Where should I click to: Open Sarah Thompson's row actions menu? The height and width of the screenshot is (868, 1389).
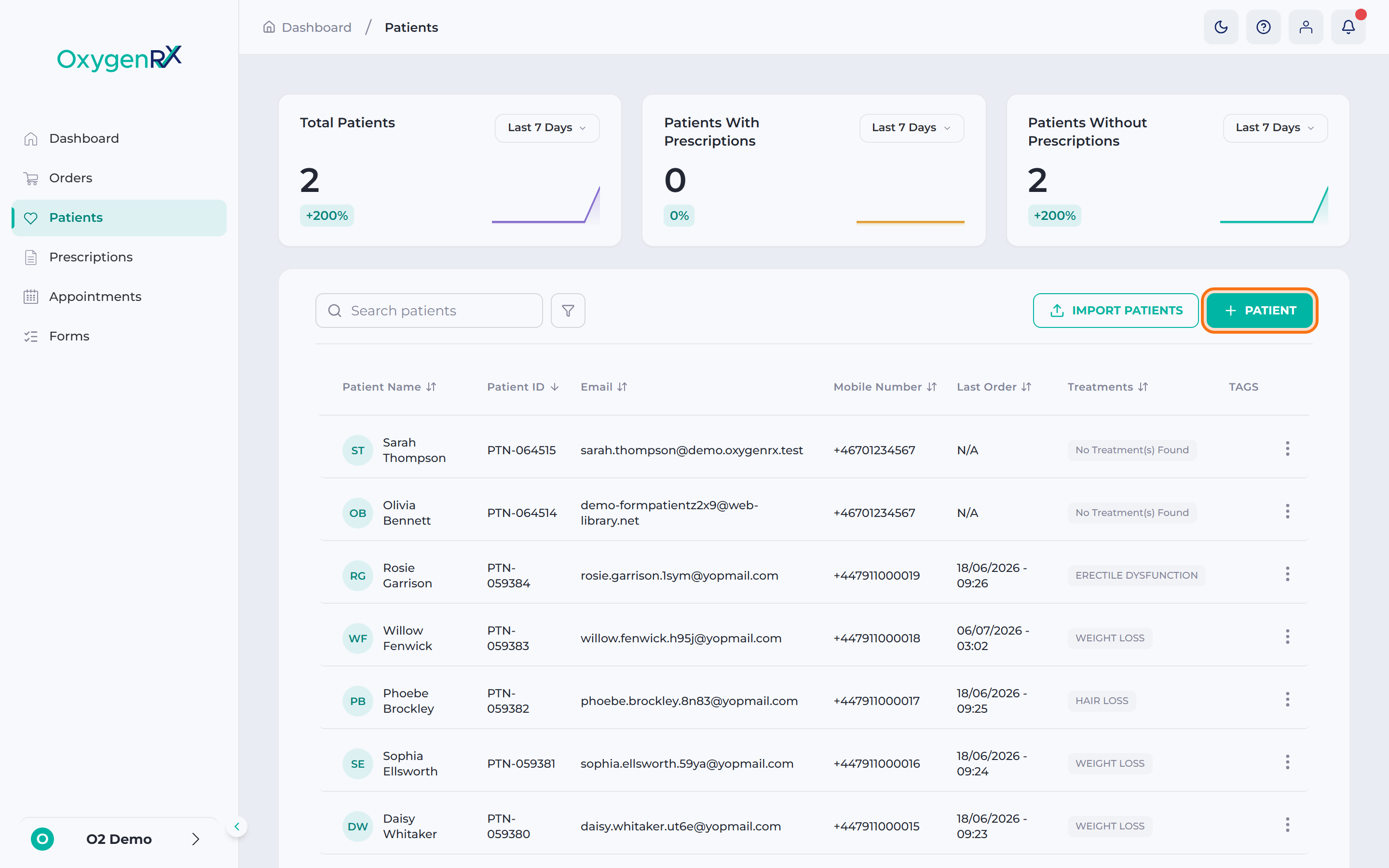tap(1287, 449)
